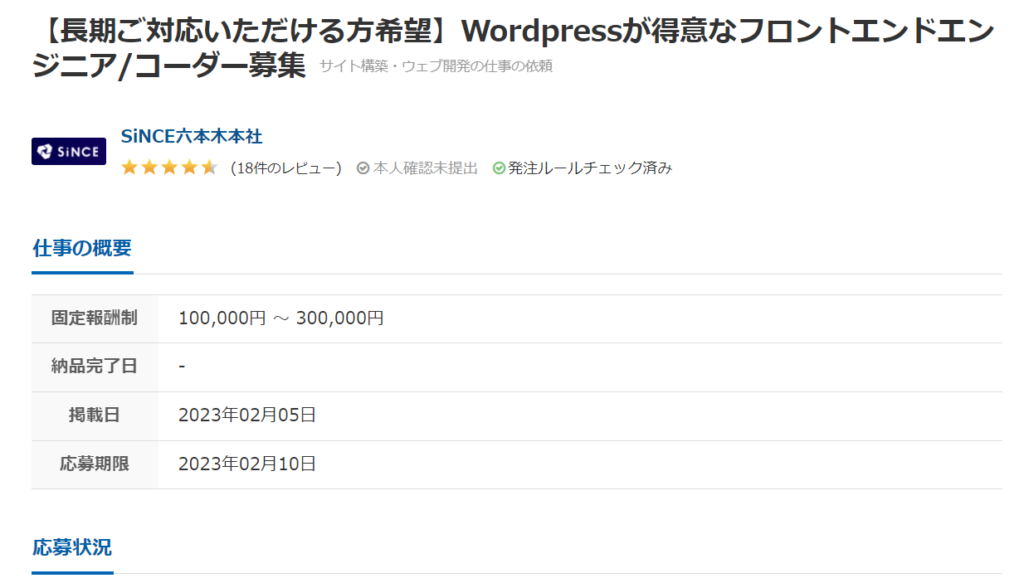Image resolution: width=1024 pixels, height=583 pixels.
Task: Click the 2023年02月10日 deadline date
Action: 247,464
